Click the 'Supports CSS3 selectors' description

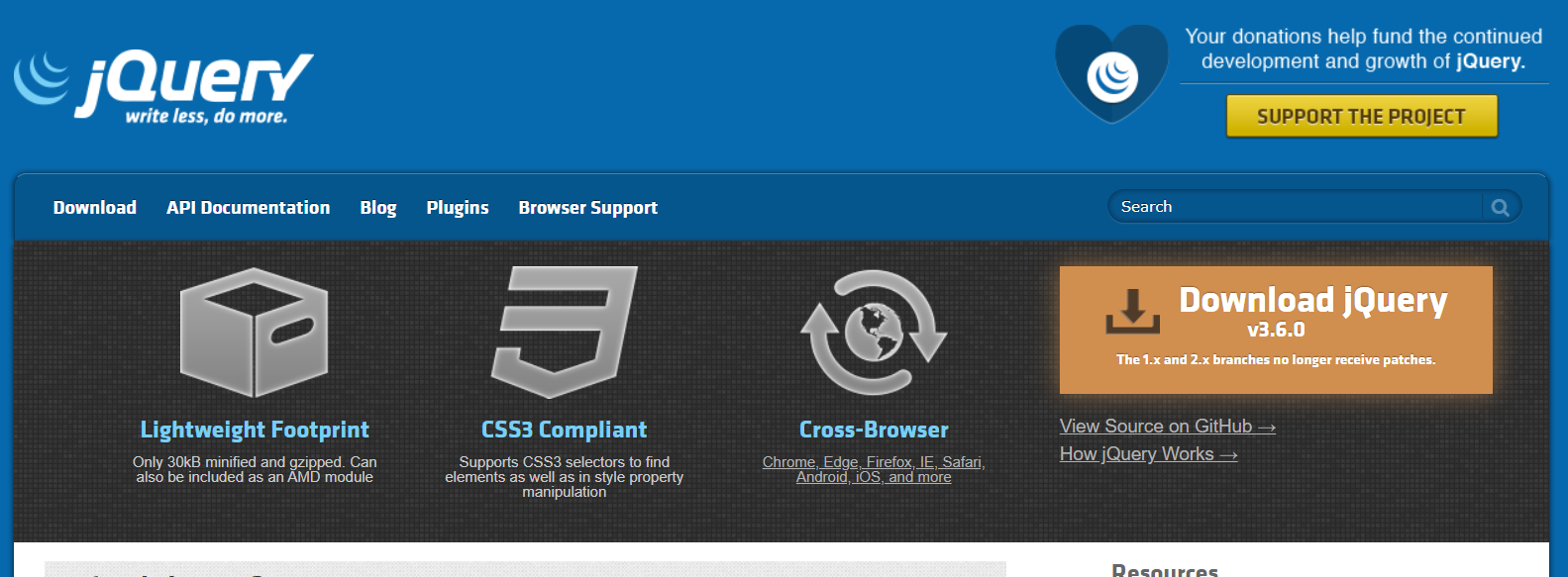click(565, 477)
